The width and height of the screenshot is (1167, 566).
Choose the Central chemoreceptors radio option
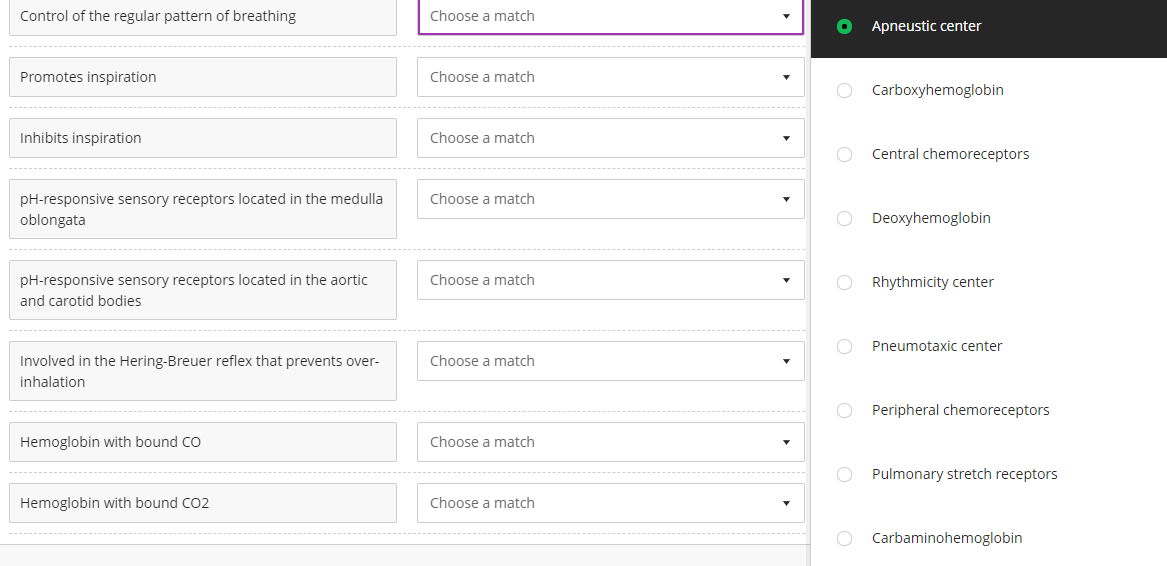844,154
